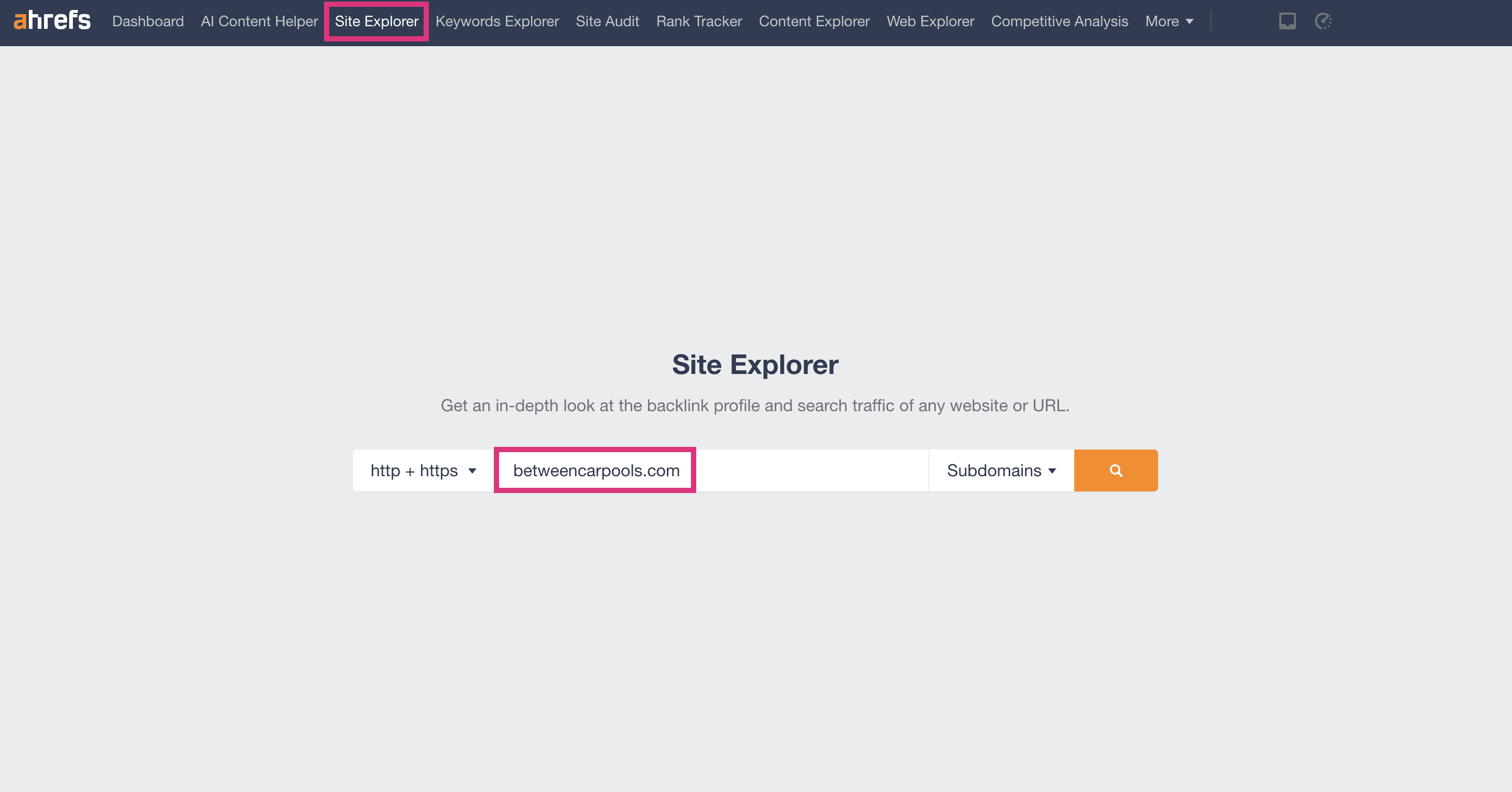This screenshot has width=1512, height=792.
Task: Click the backlink profile description text
Action: click(x=755, y=405)
